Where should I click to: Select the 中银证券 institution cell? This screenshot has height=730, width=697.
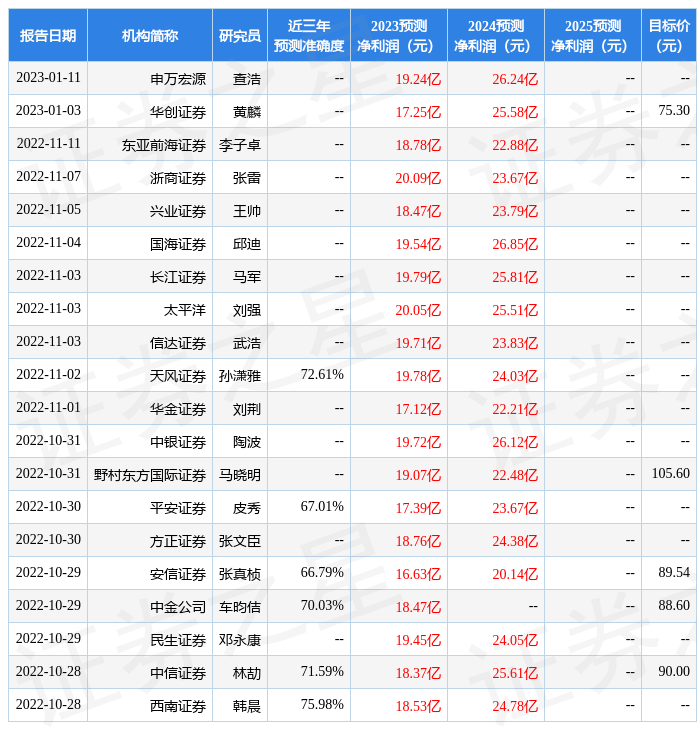[x=150, y=441]
